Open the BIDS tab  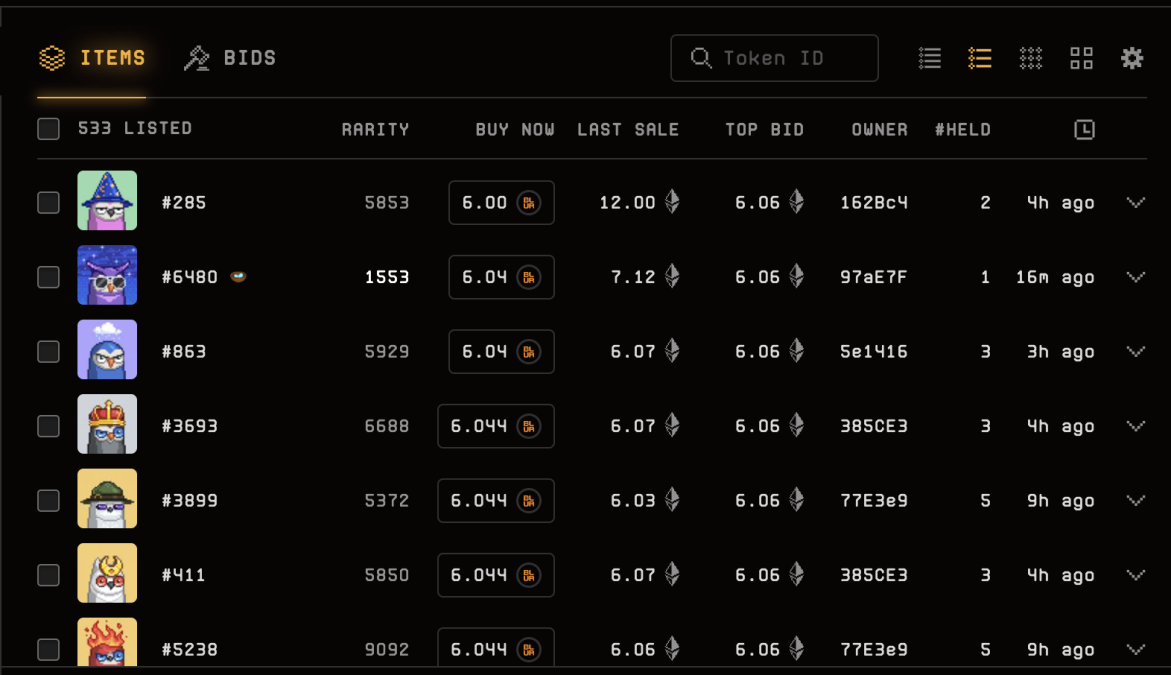click(x=230, y=57)
